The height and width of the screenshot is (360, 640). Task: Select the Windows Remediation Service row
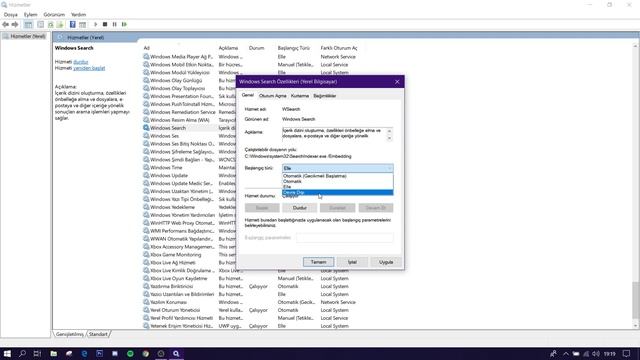182,112
